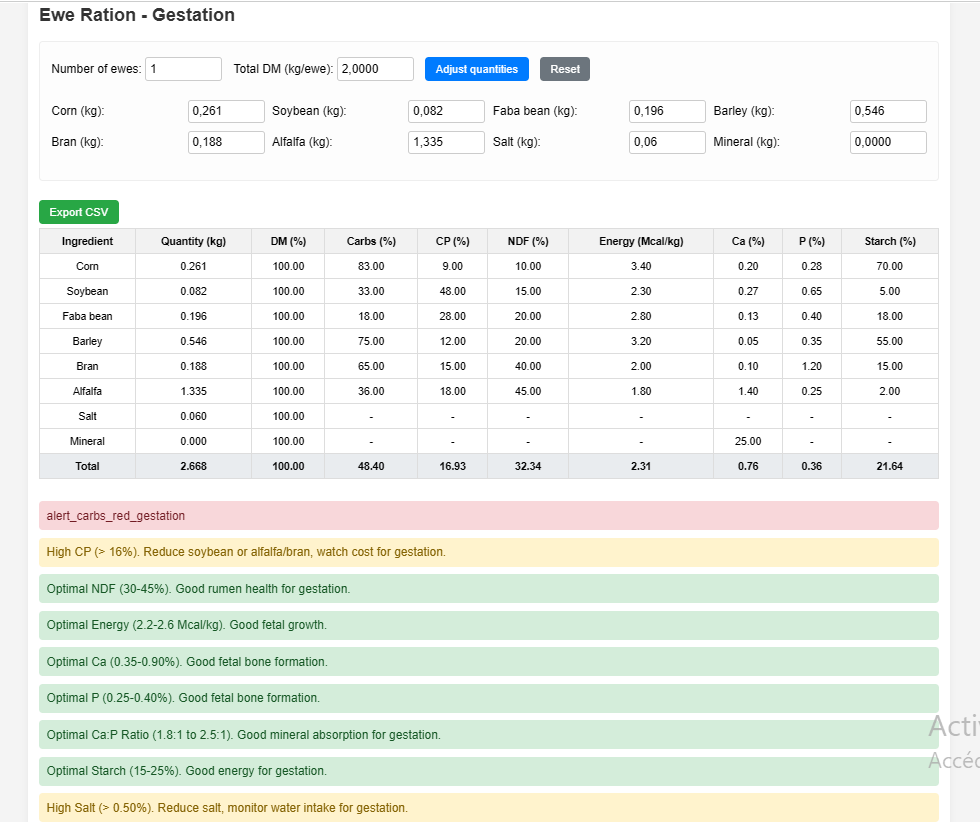
Task: Click the High CP warning message
Action: tap(488, 552)
